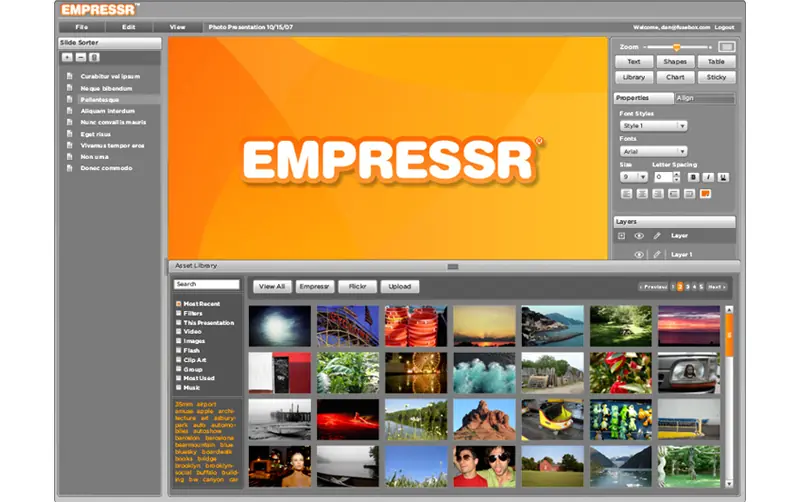Toggle bold text formatting

click(x=693, y=177)
